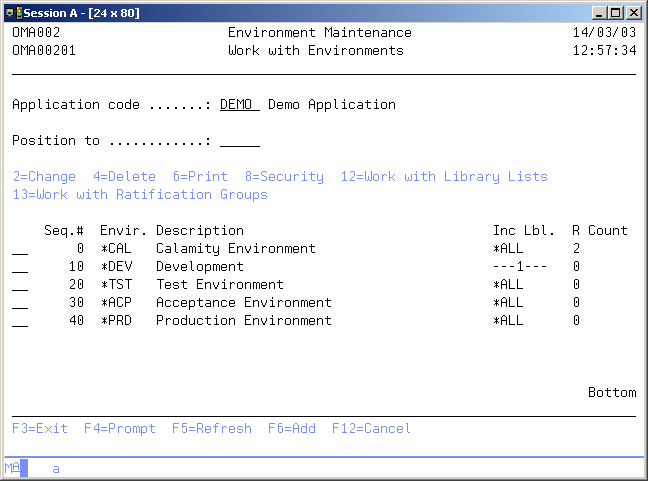Viewport: 648px width, 481px height.
Task: Click the Application code input field
Action: click(239, 105)
